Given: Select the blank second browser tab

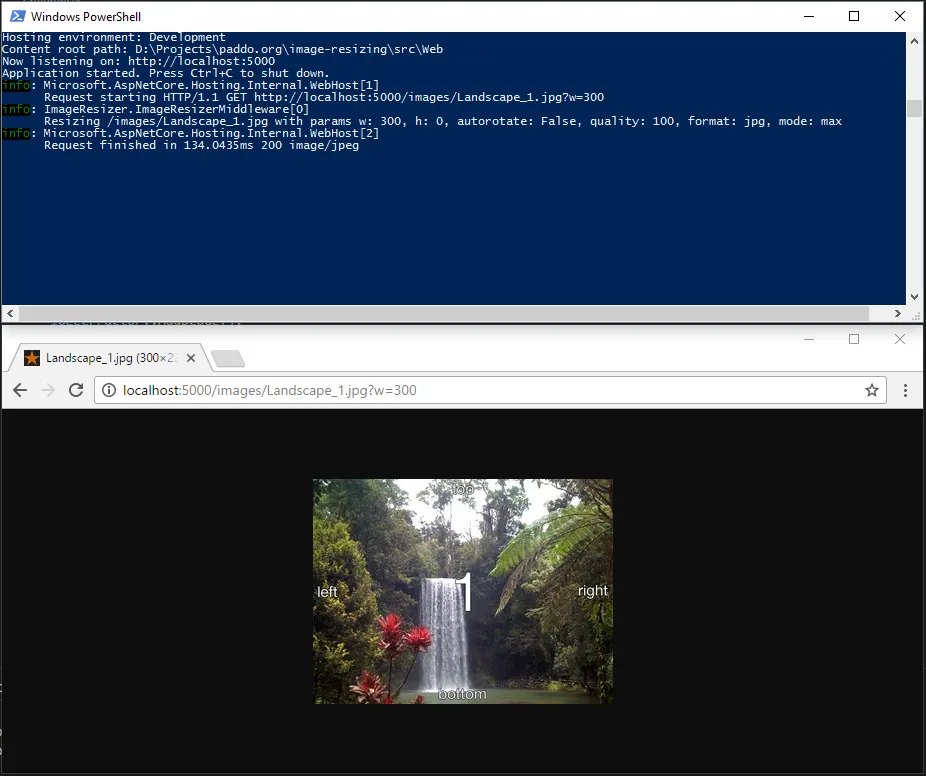Looking at the screenshot, I should coord(227,359).
